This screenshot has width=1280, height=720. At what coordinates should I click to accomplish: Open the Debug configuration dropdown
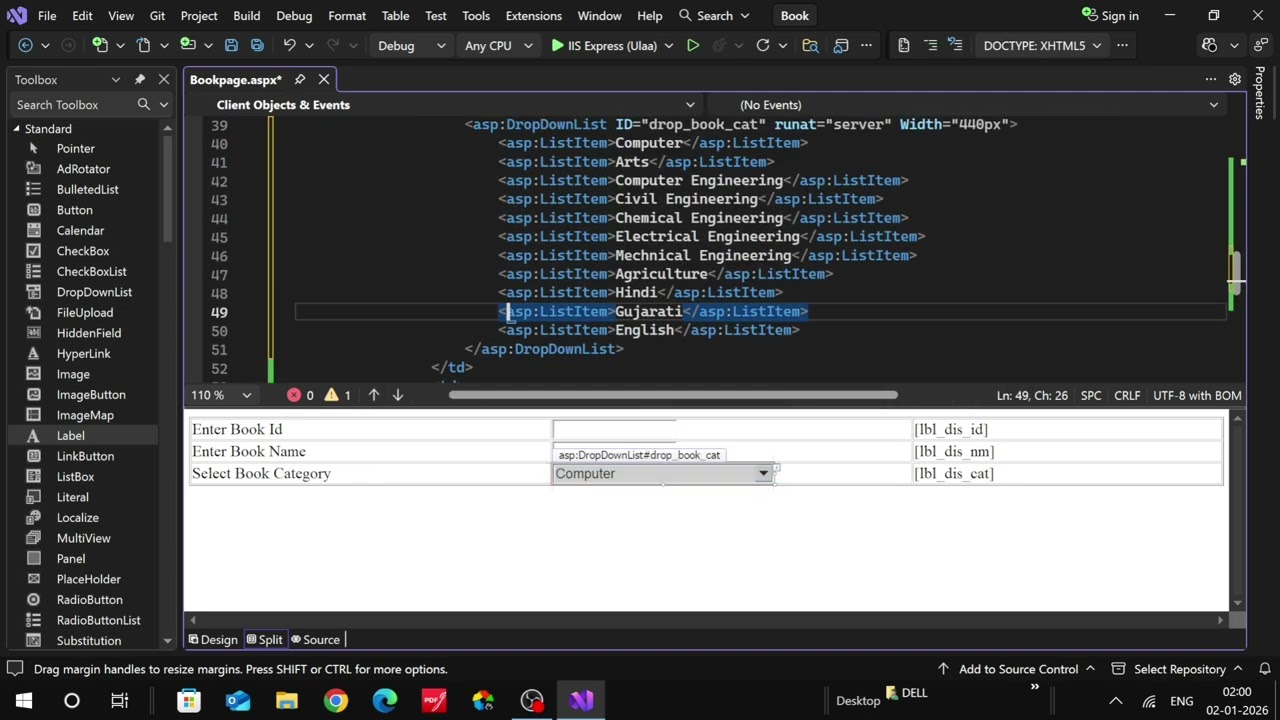(411, 45)
